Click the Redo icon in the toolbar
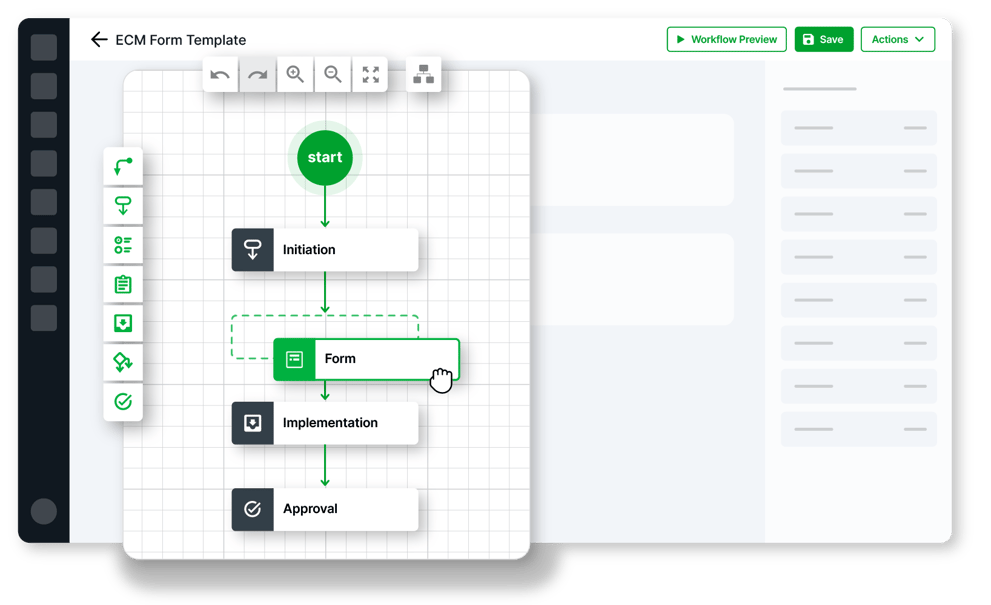The height and width of the screenshot is (605, 991). (257, 73)
